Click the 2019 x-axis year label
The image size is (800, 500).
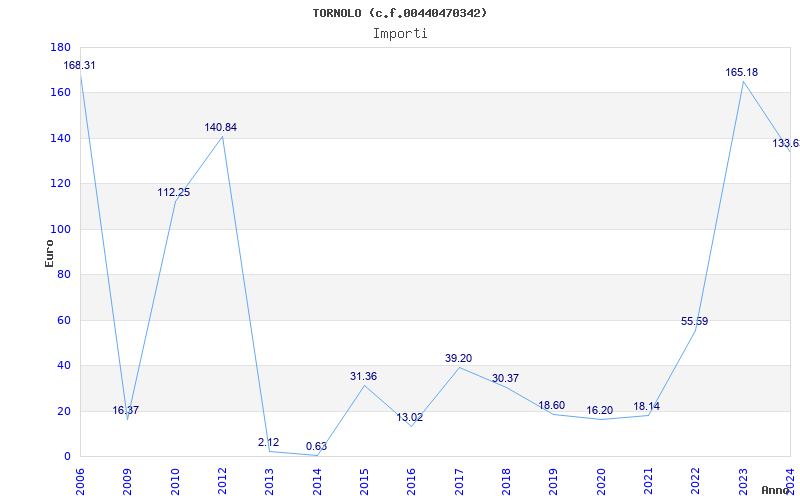[x=554, y=482]
